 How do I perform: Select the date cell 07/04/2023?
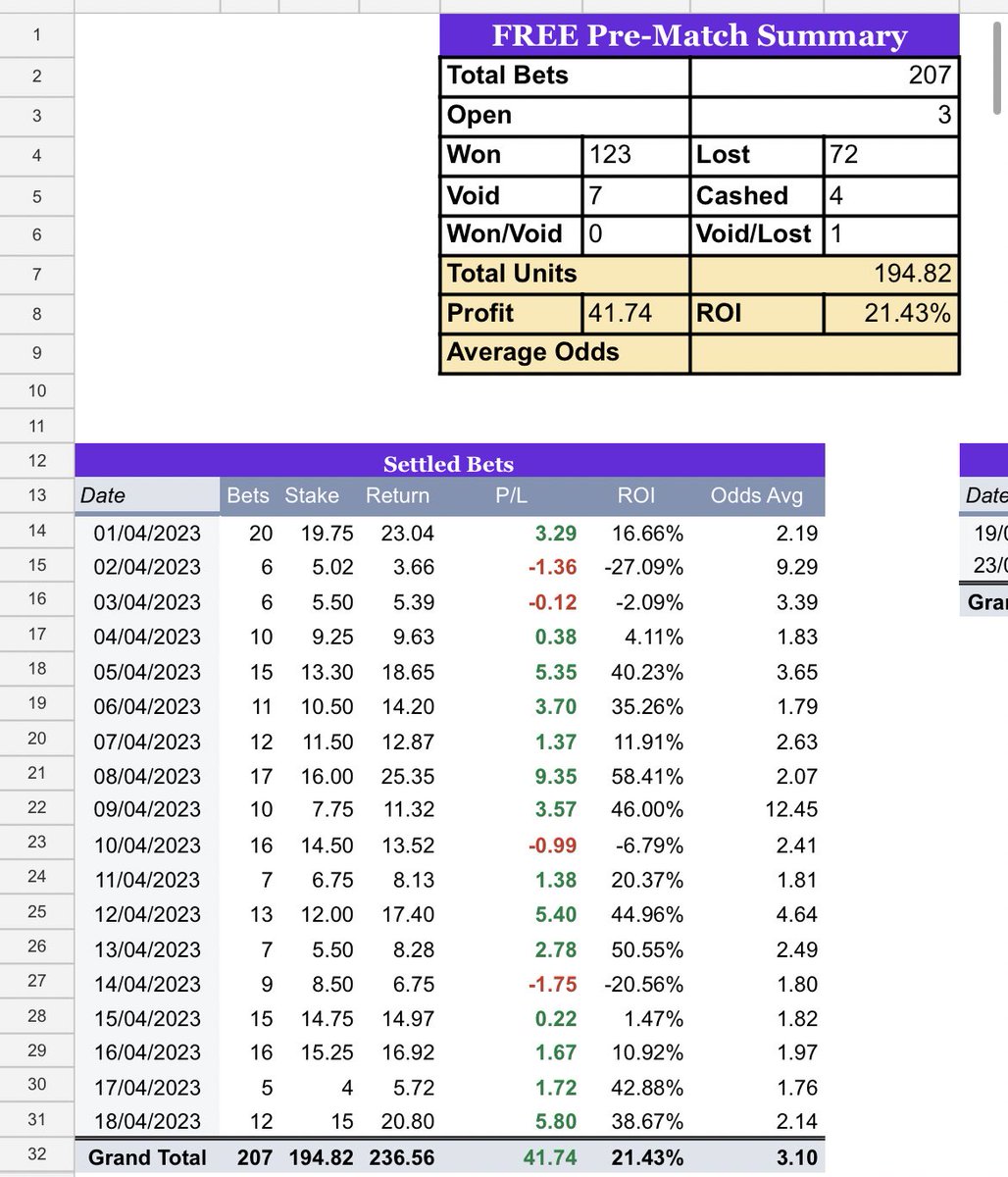(x=147, y=742)
